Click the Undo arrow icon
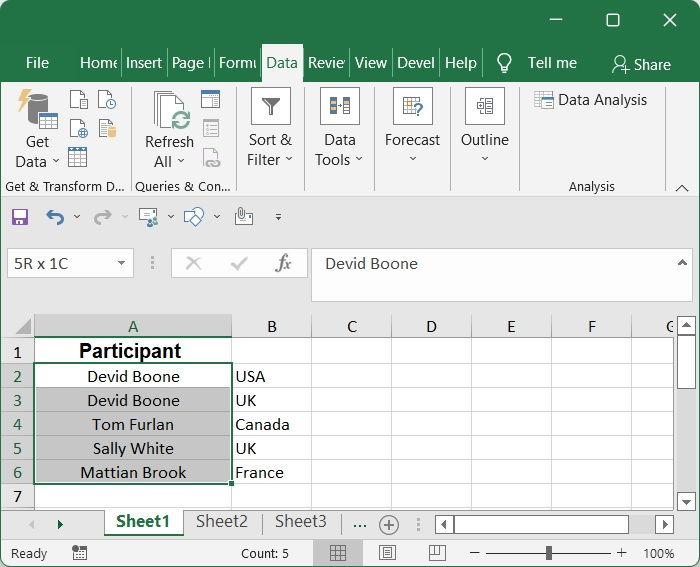 pyautogui.click(x=54, y=216)
